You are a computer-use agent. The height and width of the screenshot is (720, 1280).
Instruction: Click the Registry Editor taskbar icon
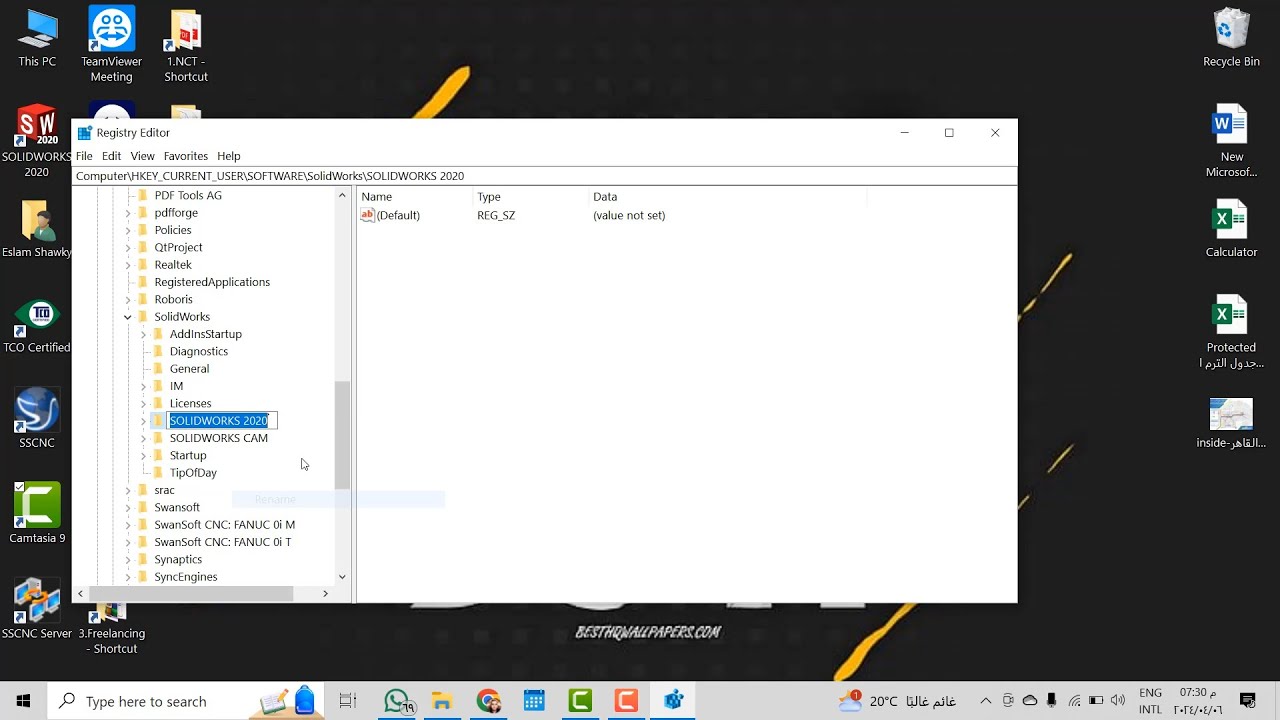[x=673, y=701]
